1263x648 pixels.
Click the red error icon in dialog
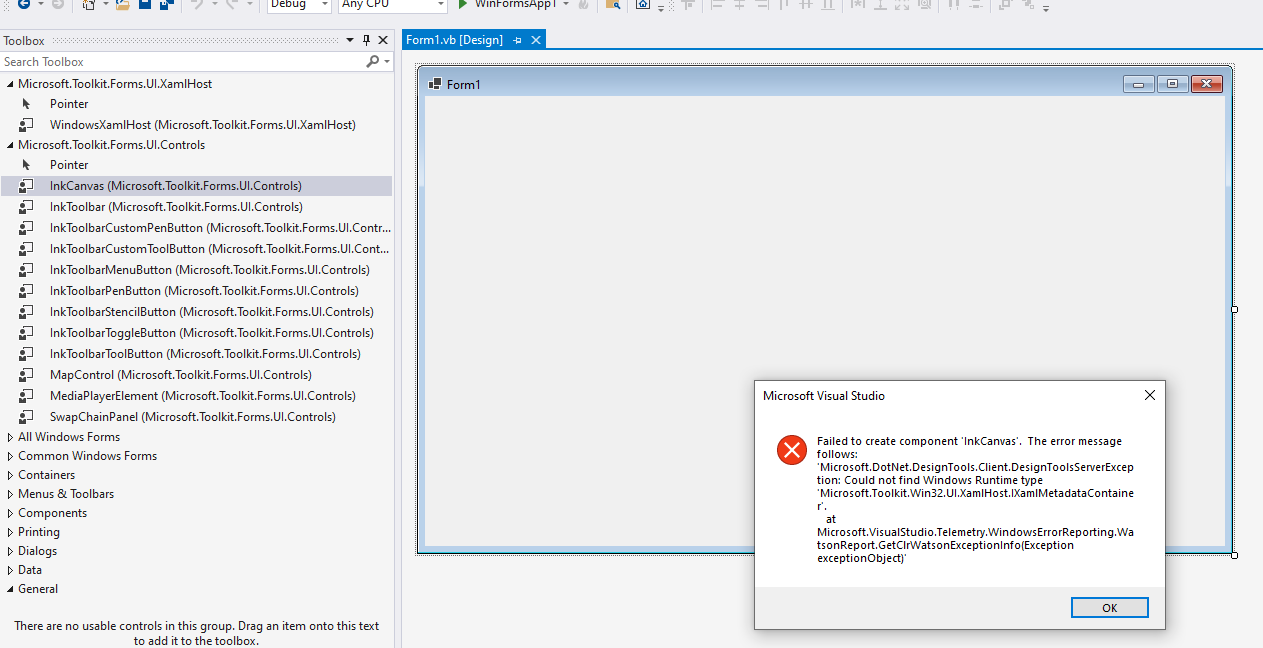792,450
